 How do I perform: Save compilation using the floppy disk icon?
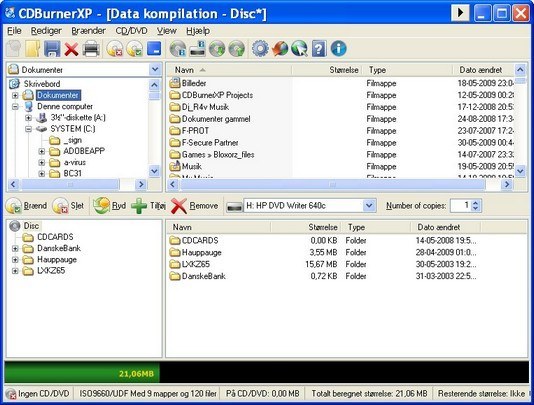[52, 49]
